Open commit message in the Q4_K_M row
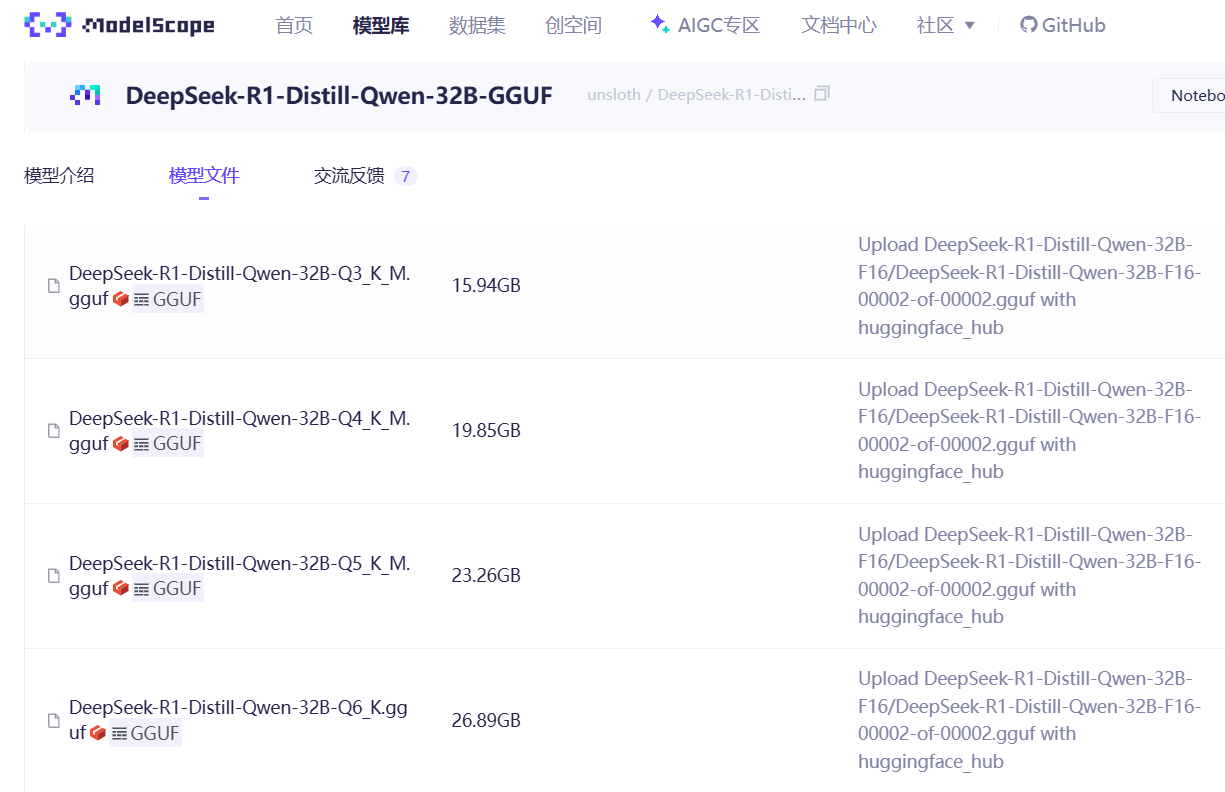 coord(1029,431)
